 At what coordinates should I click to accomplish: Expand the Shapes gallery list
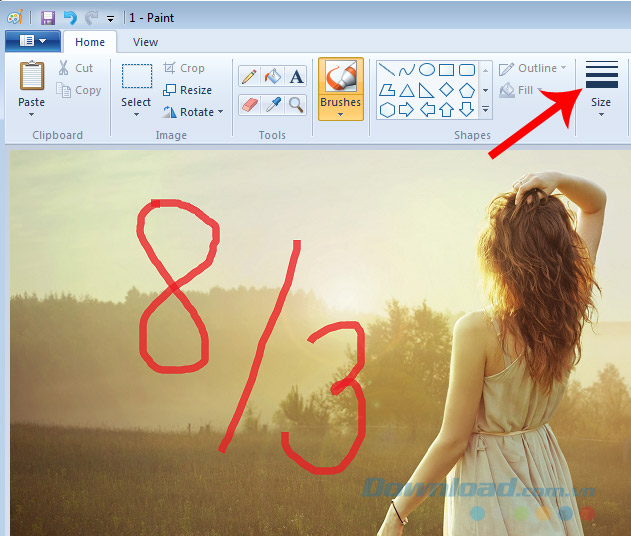[x=486, y=109]
